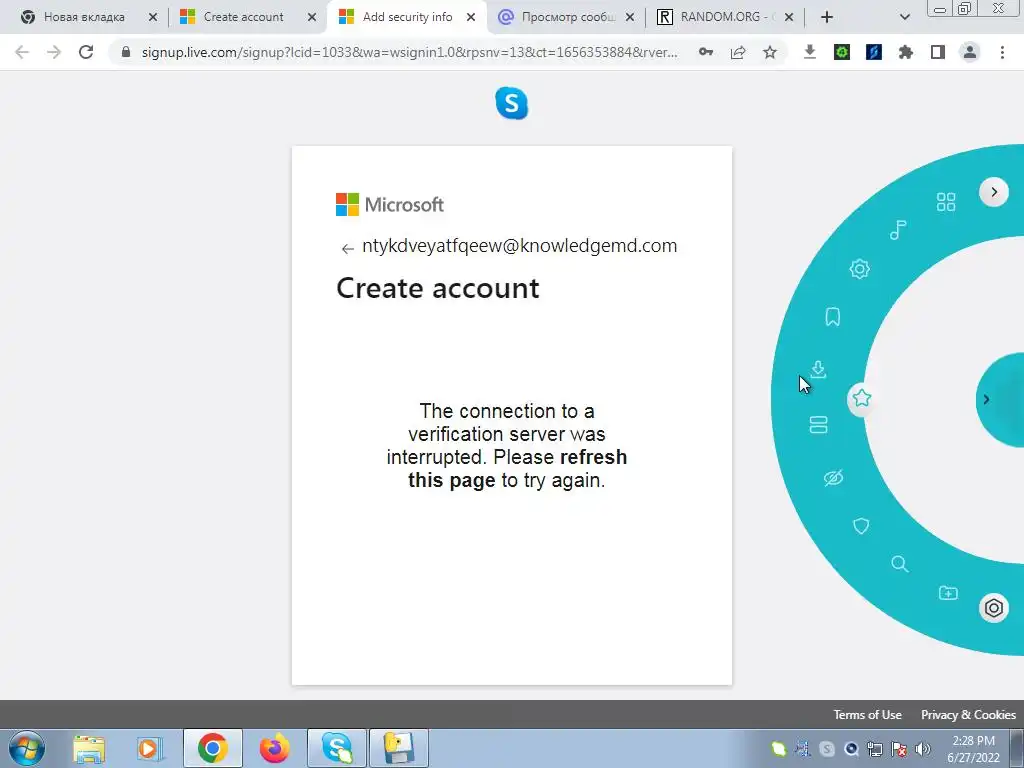Open Windows Explorer from the taskbar
Viewport: 1024px width, 768px height.
point(89,748)
